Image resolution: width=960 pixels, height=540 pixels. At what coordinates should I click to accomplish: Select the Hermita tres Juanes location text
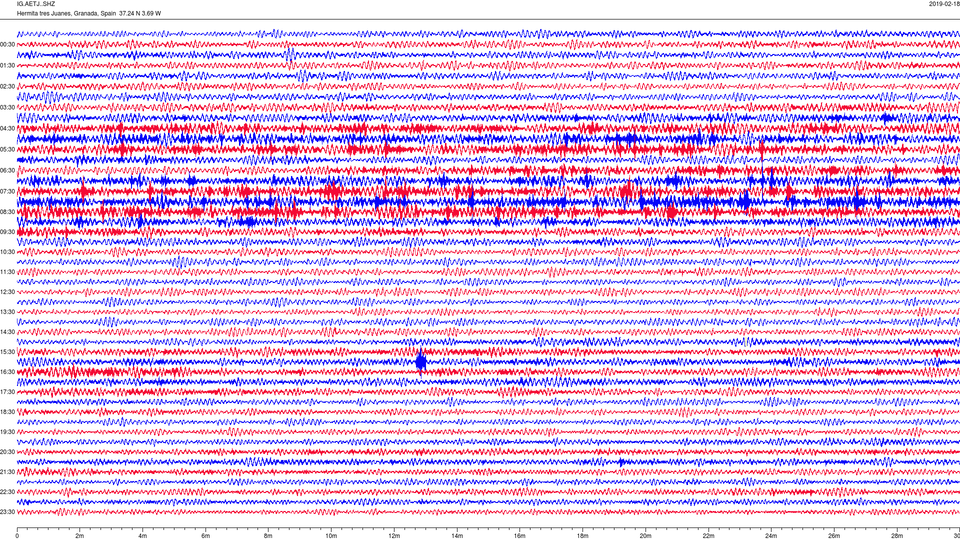[x=89, y=13]
